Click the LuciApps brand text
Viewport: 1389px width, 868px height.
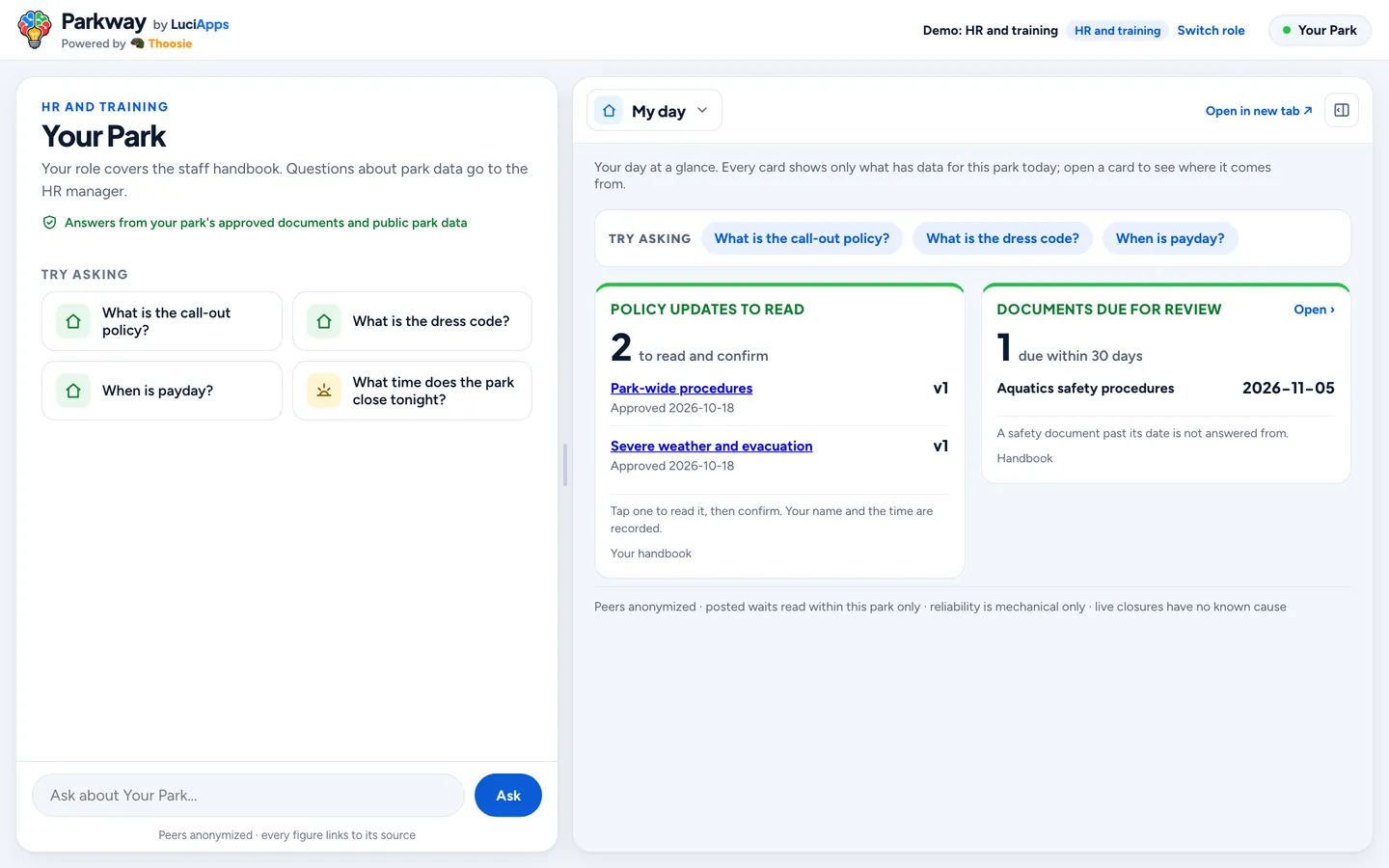(200, 24)
